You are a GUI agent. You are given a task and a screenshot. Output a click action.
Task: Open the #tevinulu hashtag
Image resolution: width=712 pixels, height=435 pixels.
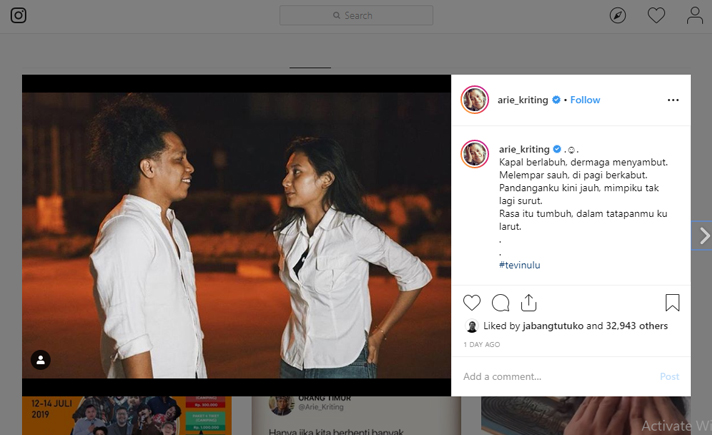coord(519,265)
